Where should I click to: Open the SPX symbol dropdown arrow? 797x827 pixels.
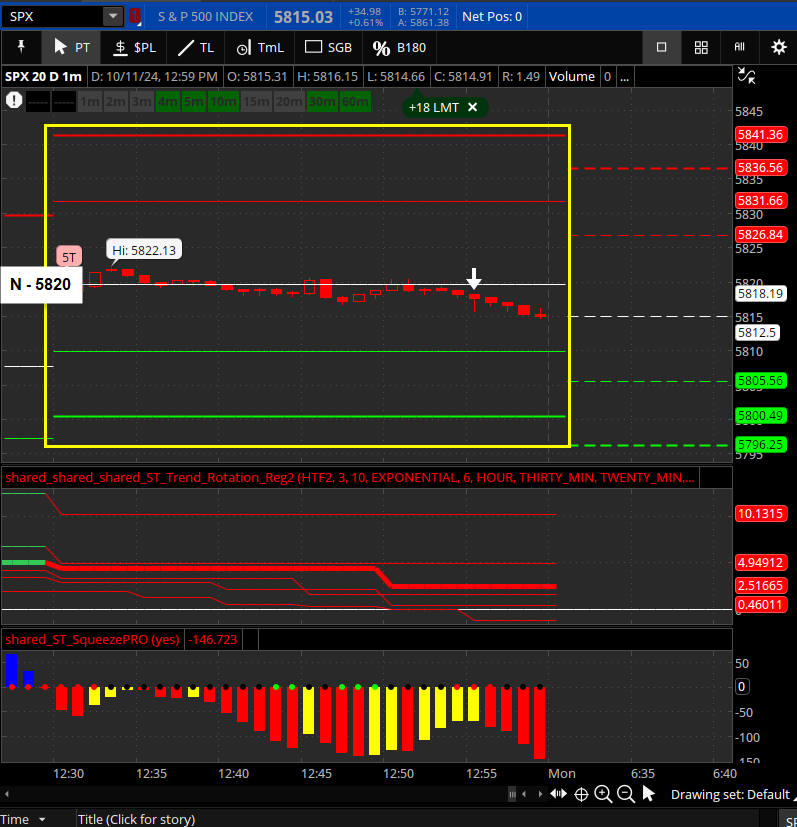tap(112, 16)
